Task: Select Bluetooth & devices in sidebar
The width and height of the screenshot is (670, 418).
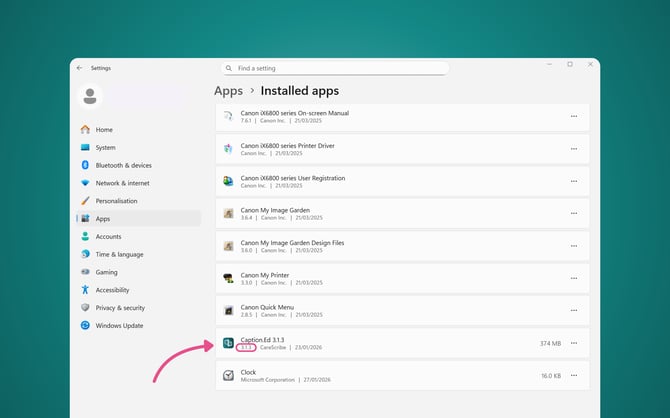Action: point(123,165)
